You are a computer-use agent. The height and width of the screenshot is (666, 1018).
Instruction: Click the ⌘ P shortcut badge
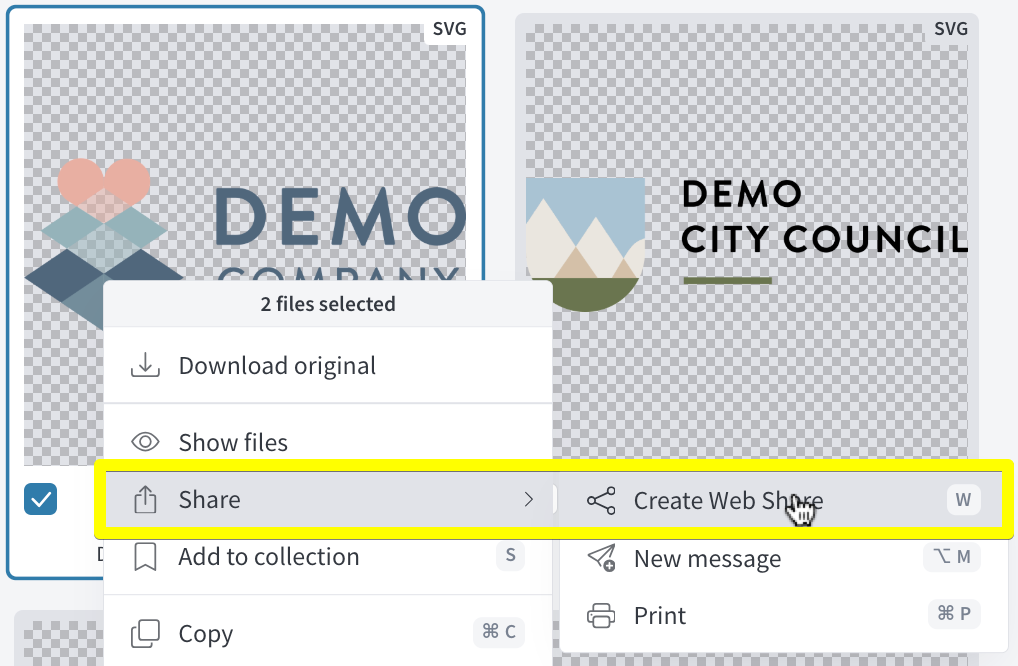pyautogui.click(x=954, y=613)
